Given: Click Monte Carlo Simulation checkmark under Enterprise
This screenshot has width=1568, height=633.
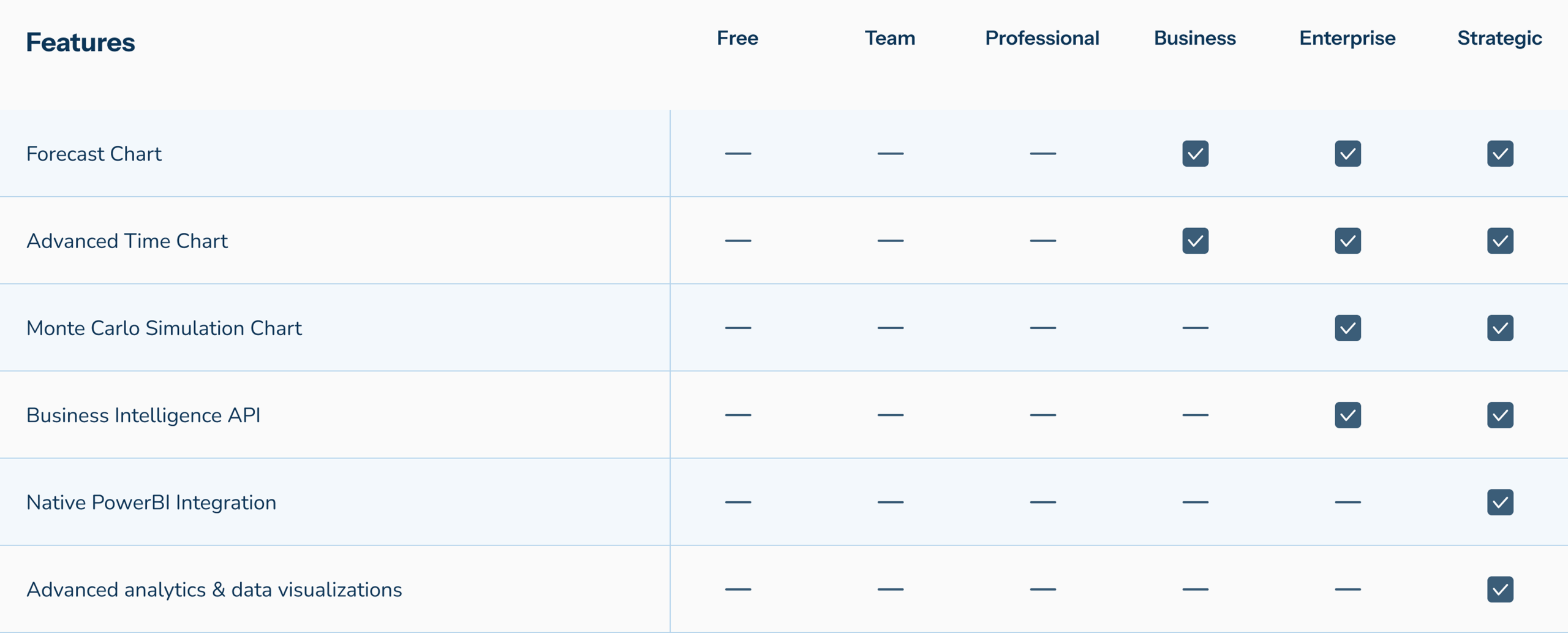Looking at the screenshot, I should [1347, 328].
